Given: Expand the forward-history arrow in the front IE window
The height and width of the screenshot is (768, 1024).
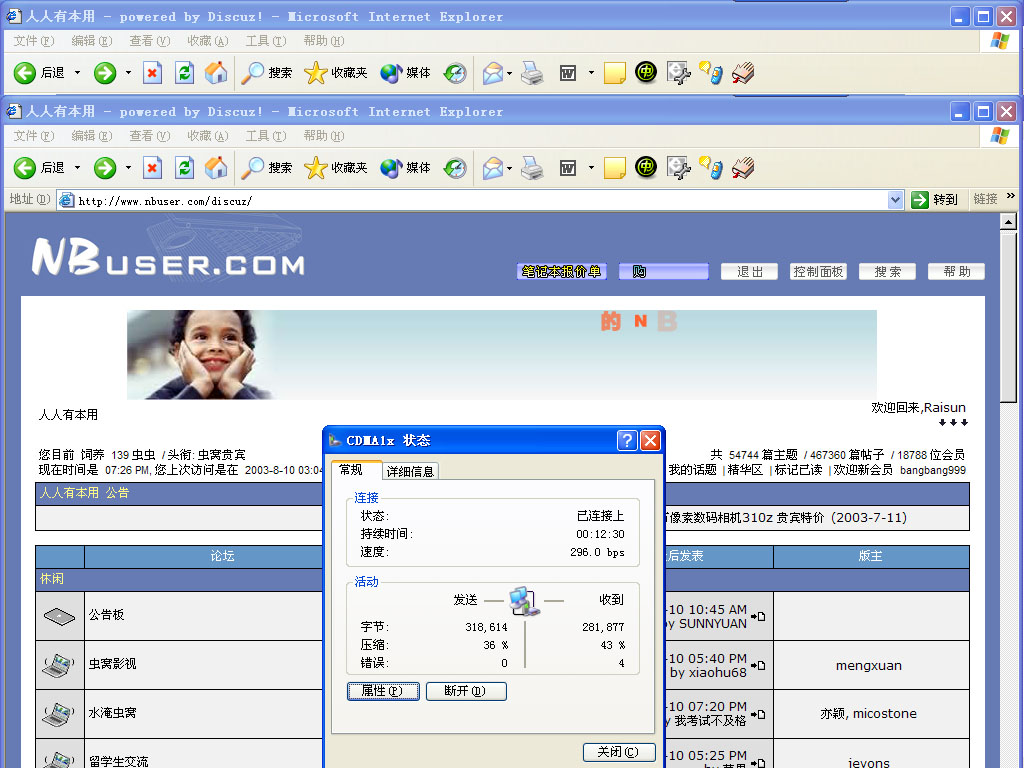Looking at the screenshot, I should pyautogui.click(x=128, y=168).
